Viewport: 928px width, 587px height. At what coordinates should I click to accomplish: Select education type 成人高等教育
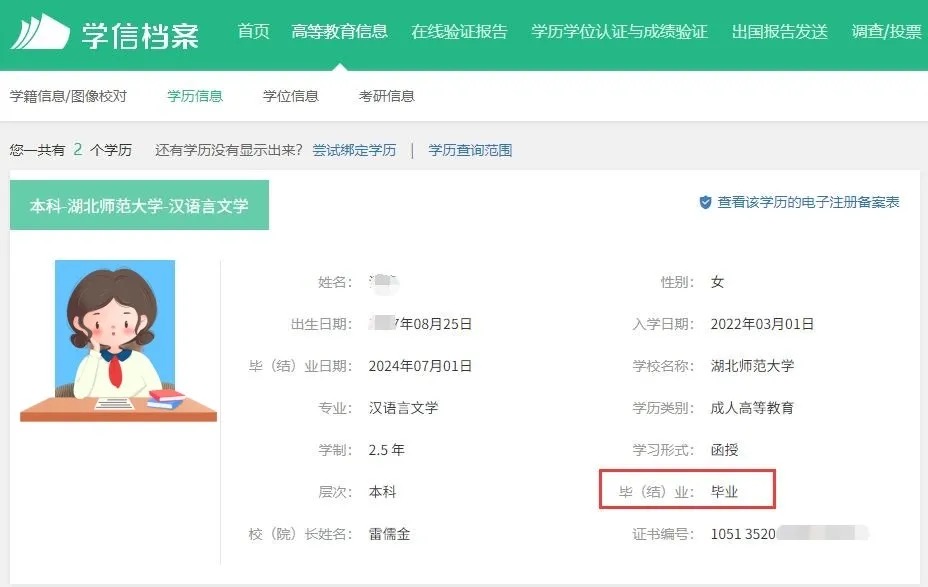752,408
